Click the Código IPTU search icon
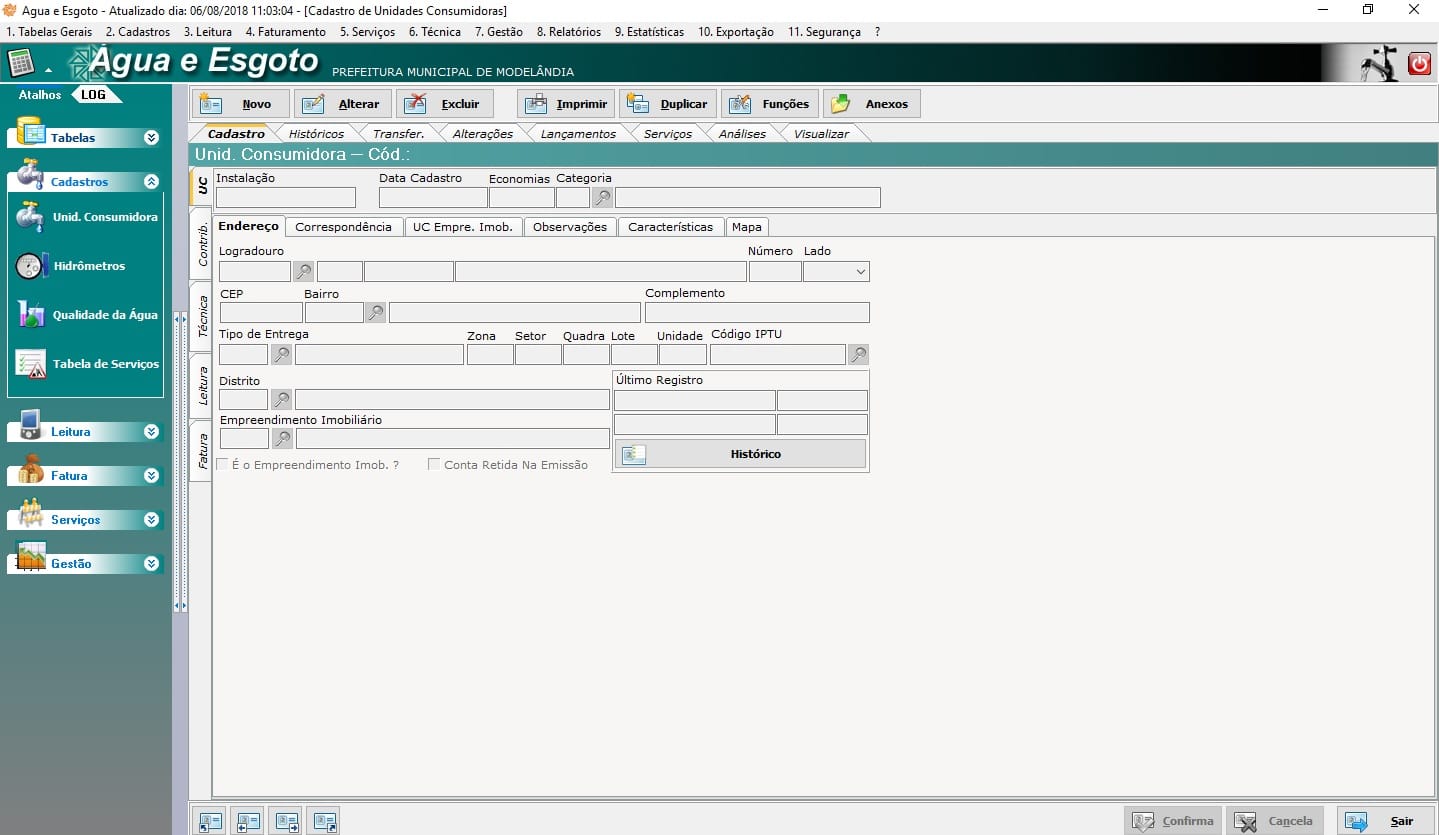Viewport: 1439px width, 835px height. (x=858, y=354)
